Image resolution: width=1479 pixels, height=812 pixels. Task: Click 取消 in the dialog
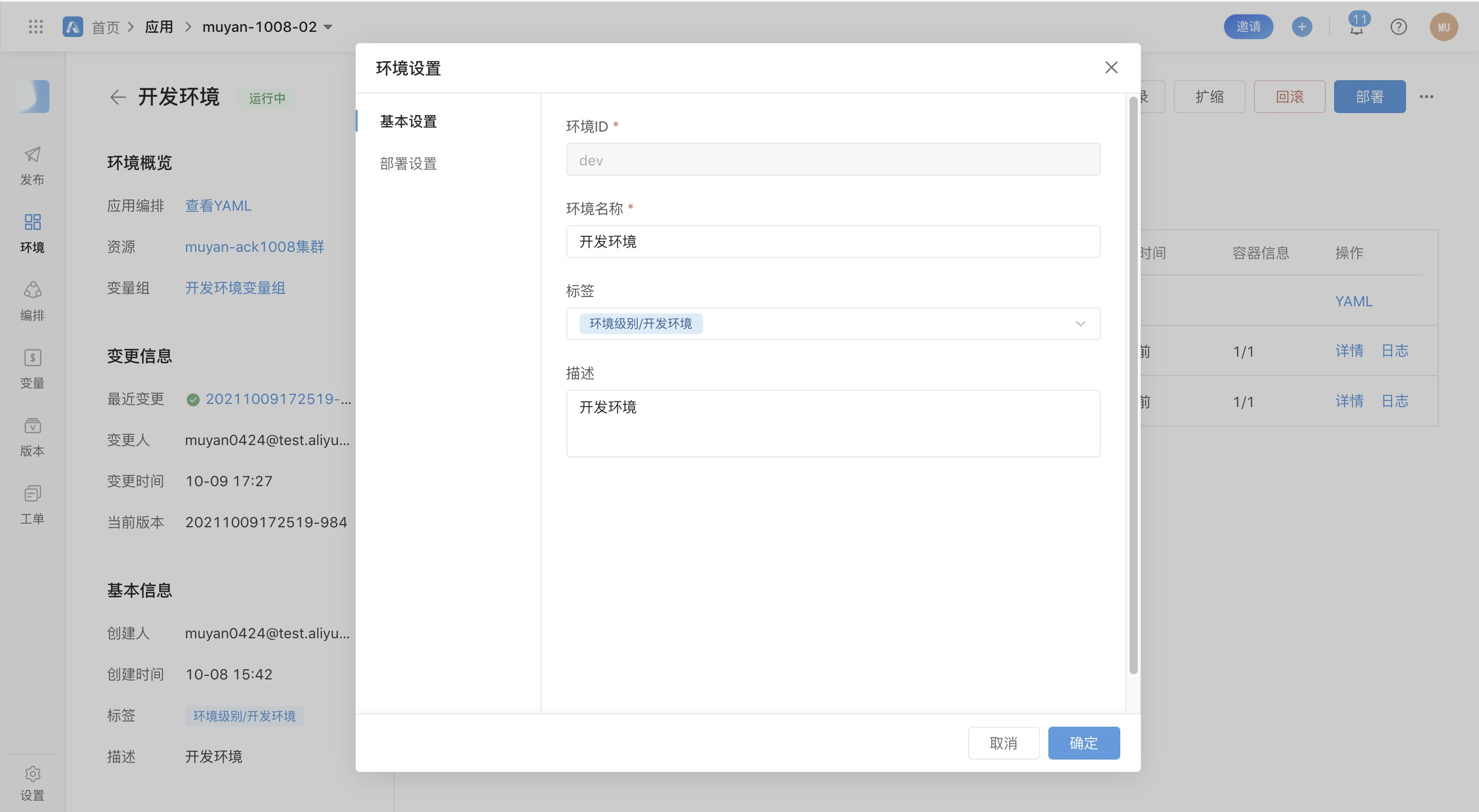tap(1003, 743)
